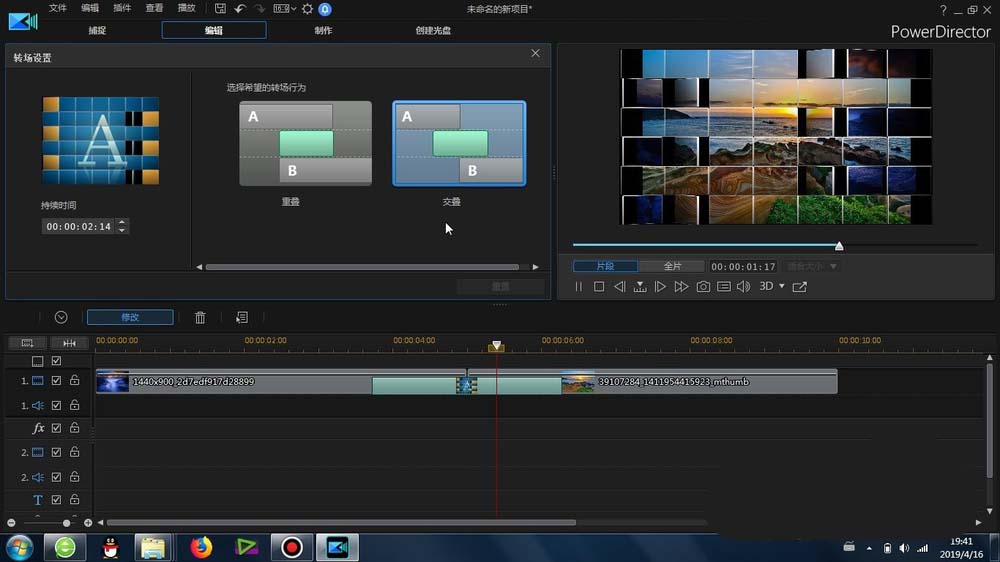1000x562 pixels.
Task: Click the trash delete icon above timeline
Action: pyautogui.click(x=200, y=317)
